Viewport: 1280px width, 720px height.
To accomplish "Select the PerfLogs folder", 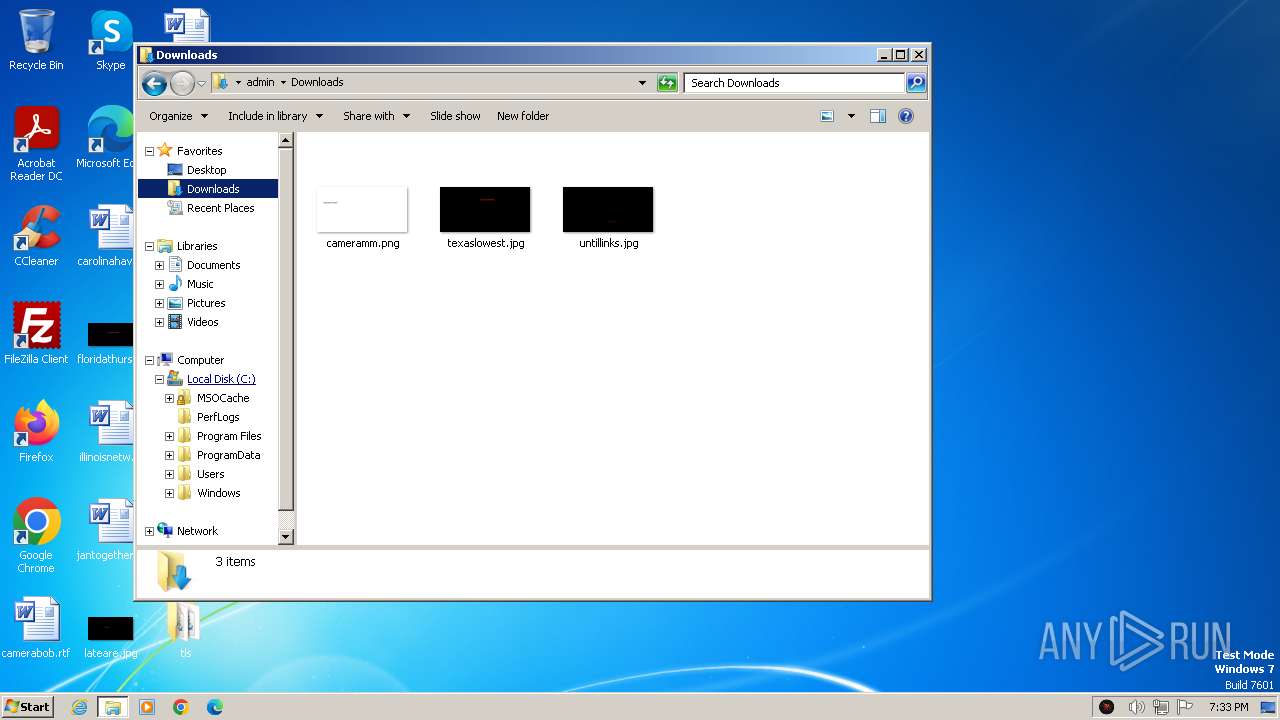I will (218, 417).
